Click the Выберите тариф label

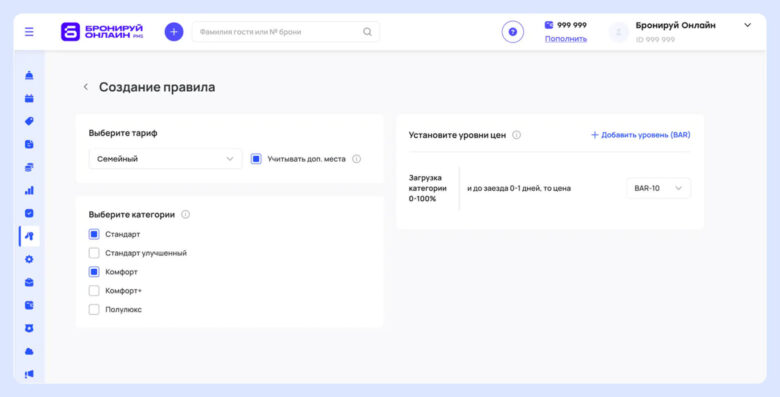pos(123,133)
